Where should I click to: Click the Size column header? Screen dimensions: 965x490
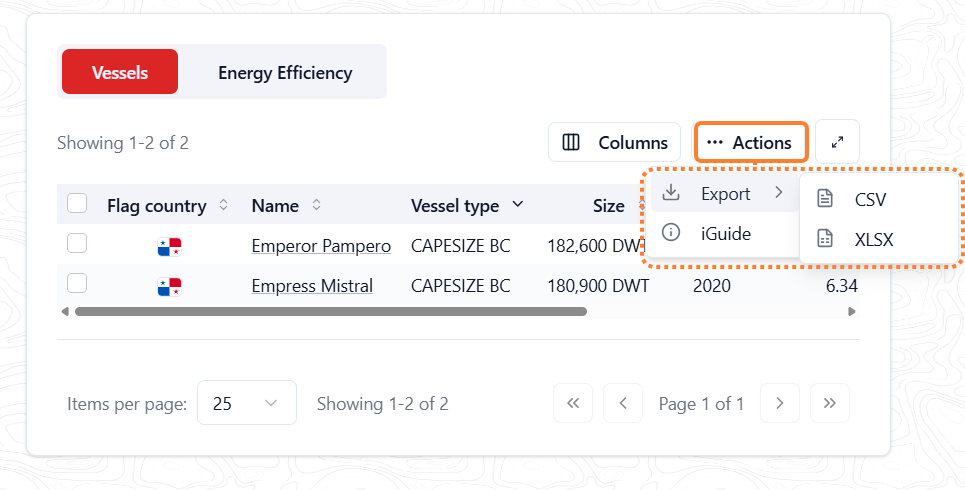click(609, 206)
